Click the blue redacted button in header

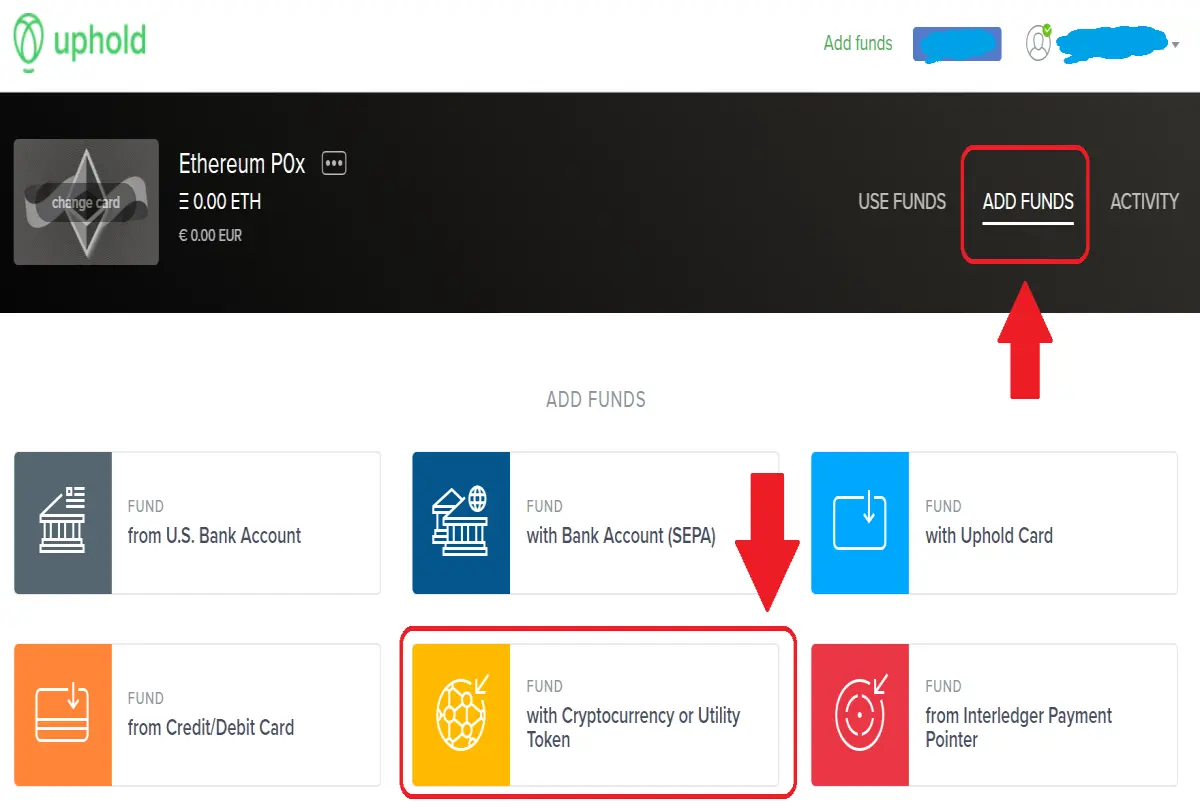[957, 44]
